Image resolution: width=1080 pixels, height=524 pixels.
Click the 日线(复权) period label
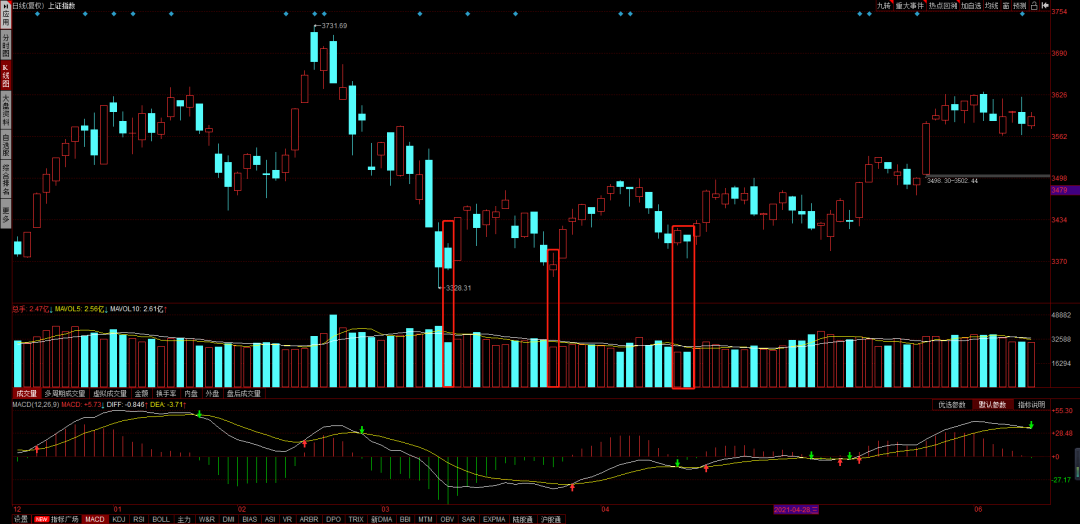point(28,6)
